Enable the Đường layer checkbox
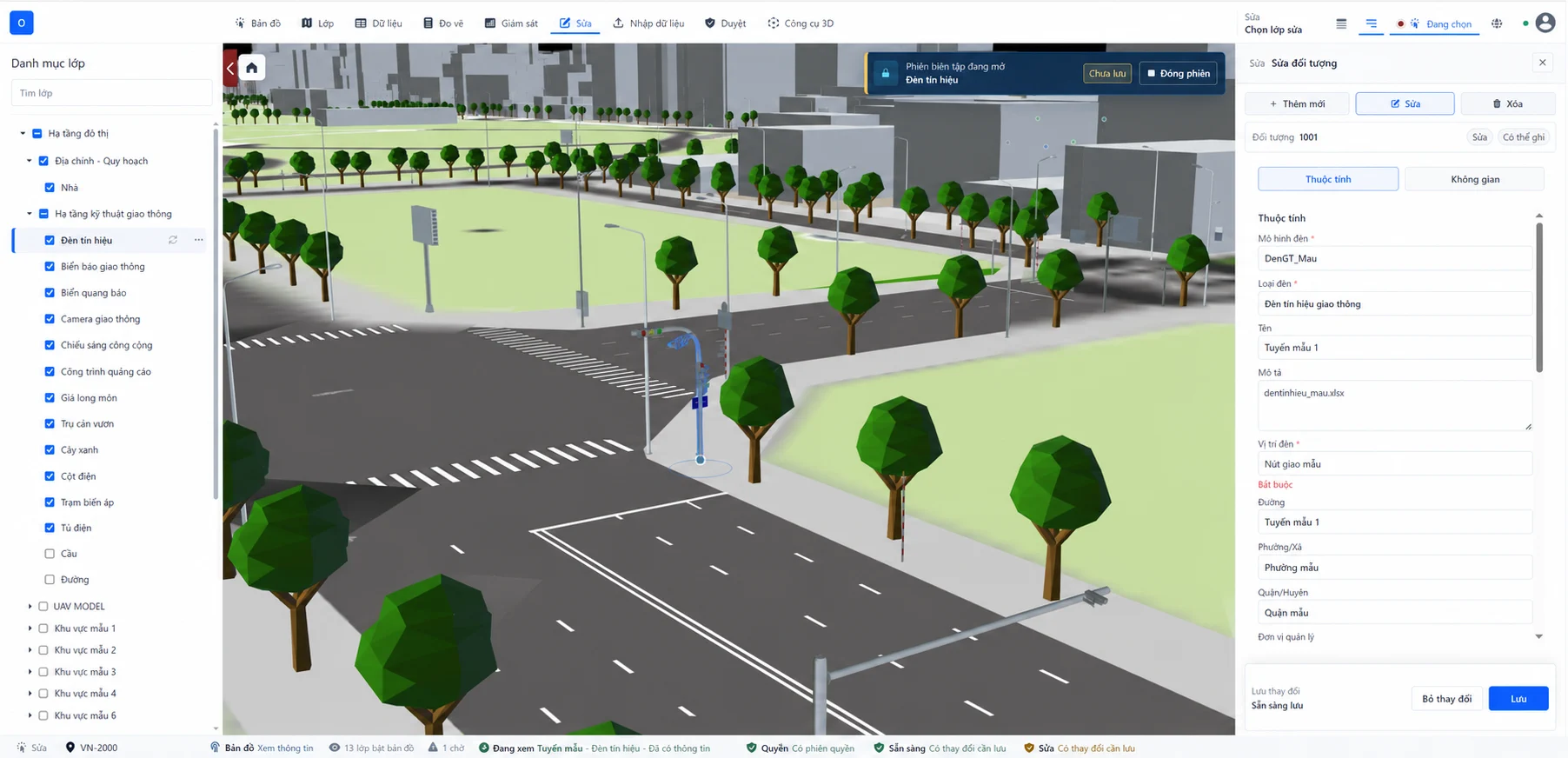 (50, 580)
